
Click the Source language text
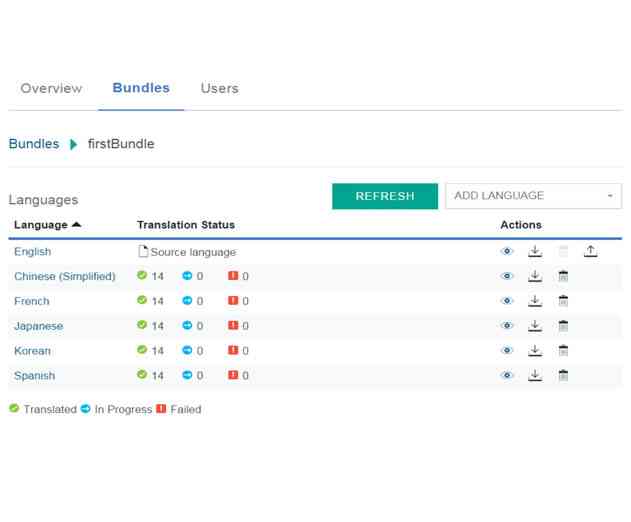[193, 252]
